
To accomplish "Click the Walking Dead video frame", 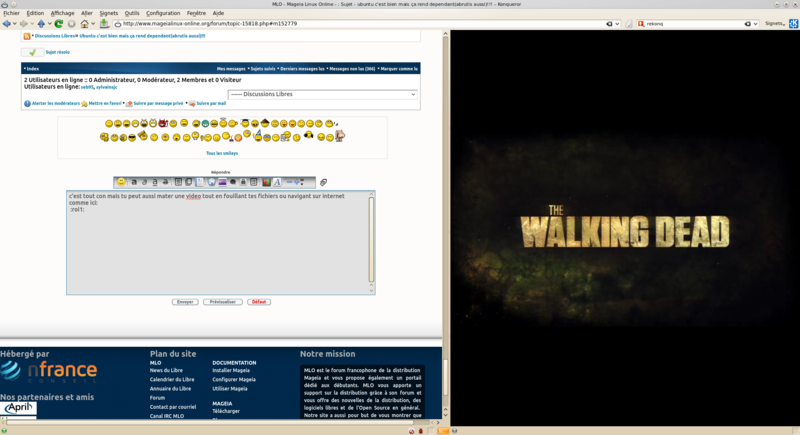I will point(625,228).
